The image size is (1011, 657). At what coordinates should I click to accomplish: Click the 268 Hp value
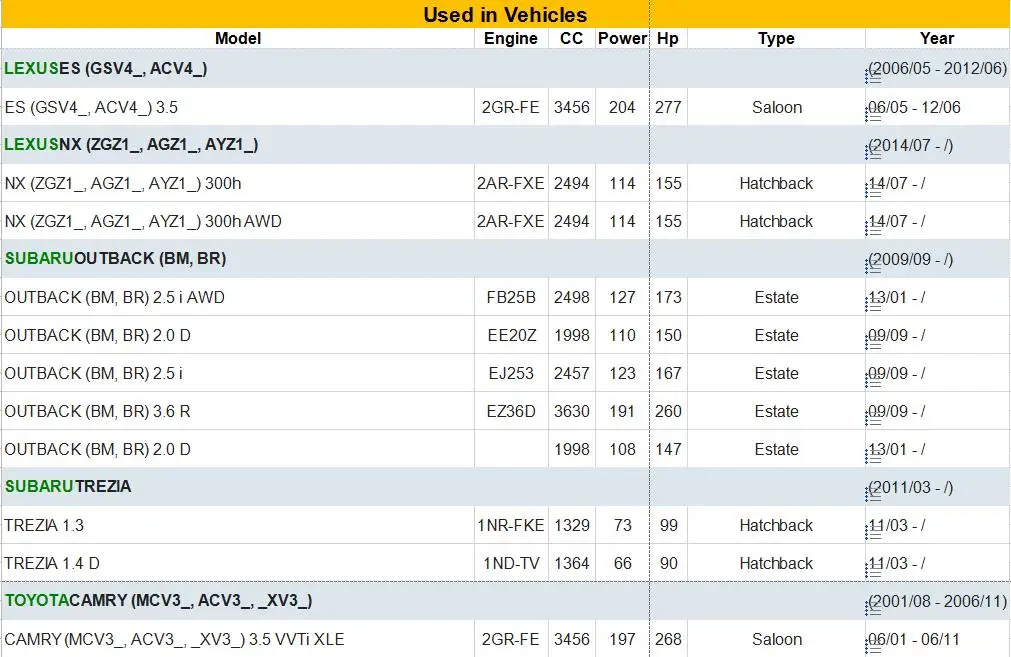point(668,639)
